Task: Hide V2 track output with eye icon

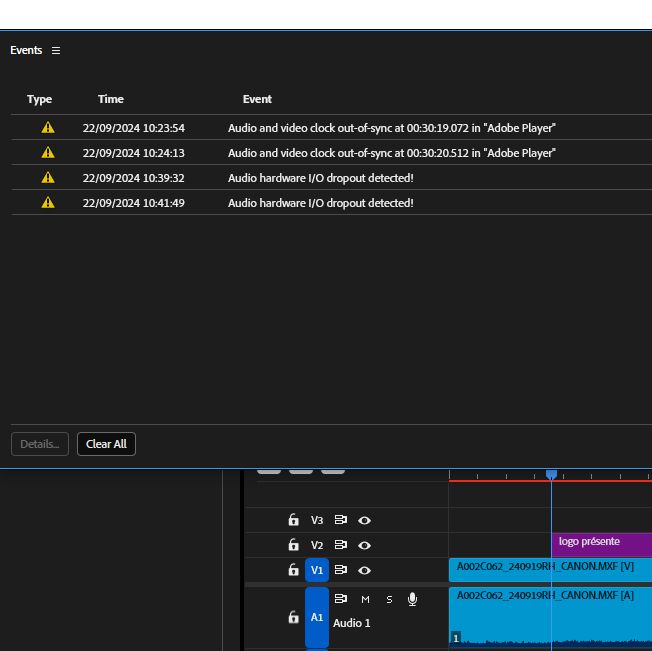Action: click(364, 545)
